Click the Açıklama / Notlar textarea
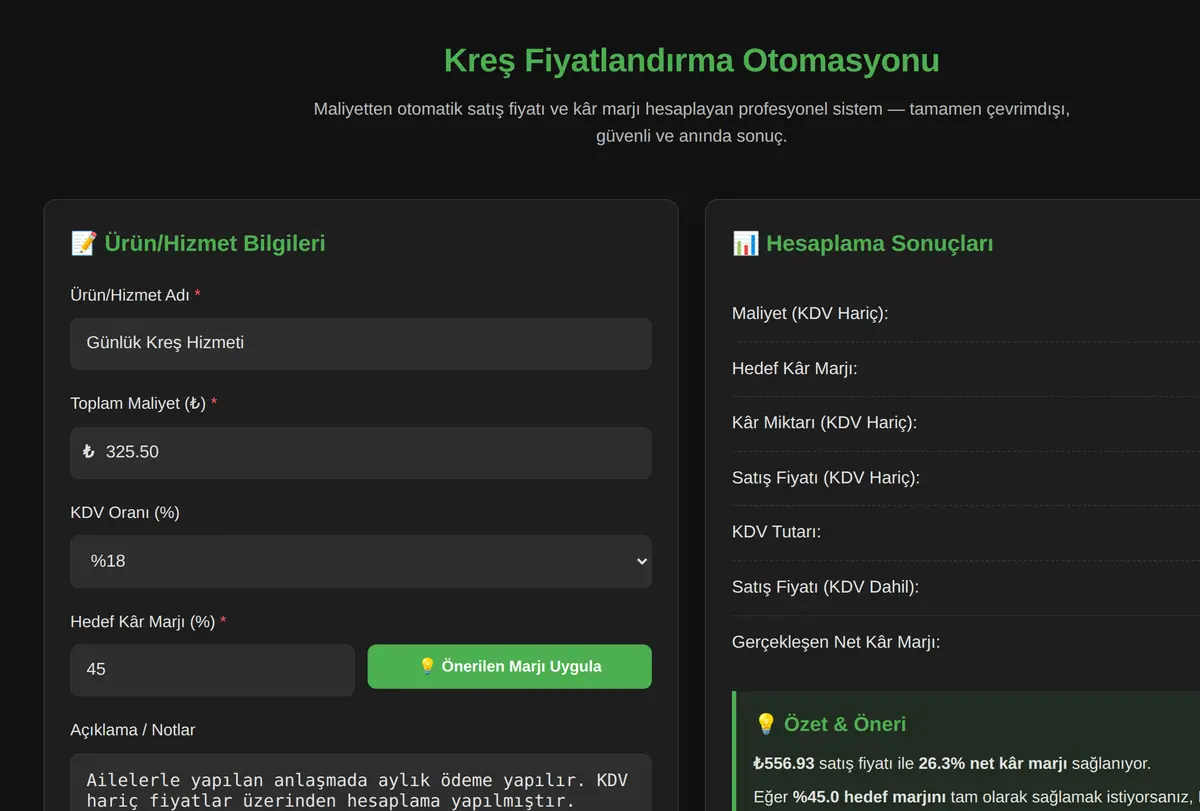The width and height of the screenshot is (1200, 811). click(x=361, y=782)
